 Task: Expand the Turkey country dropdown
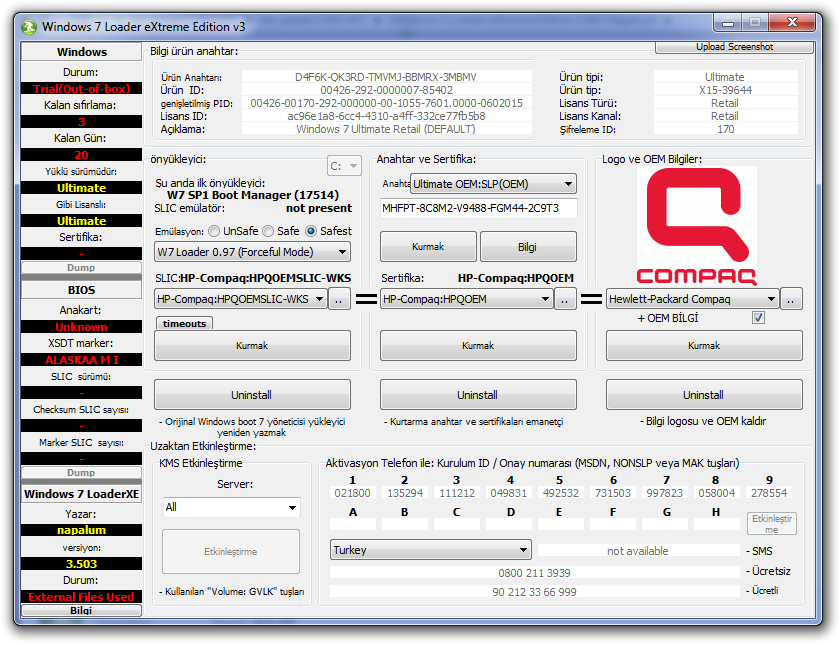(431, 550)
